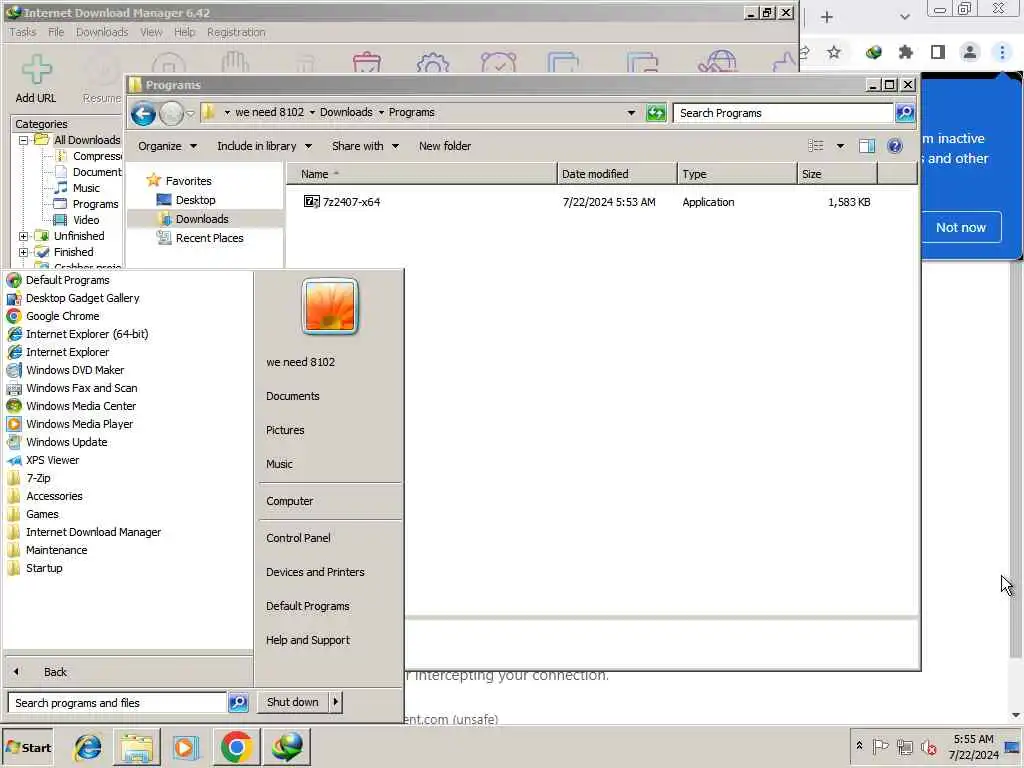
Task: Click the Chrome new tab plus button
Action: (827, 17)
